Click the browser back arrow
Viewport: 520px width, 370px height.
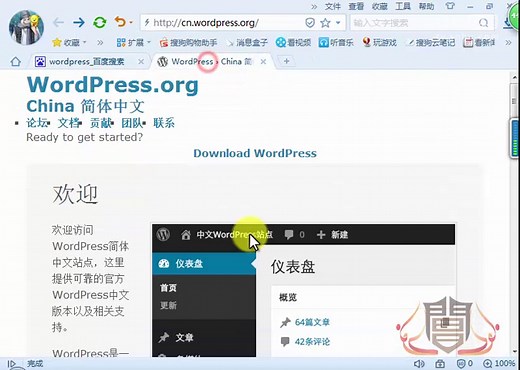click(x=58, y=23)
